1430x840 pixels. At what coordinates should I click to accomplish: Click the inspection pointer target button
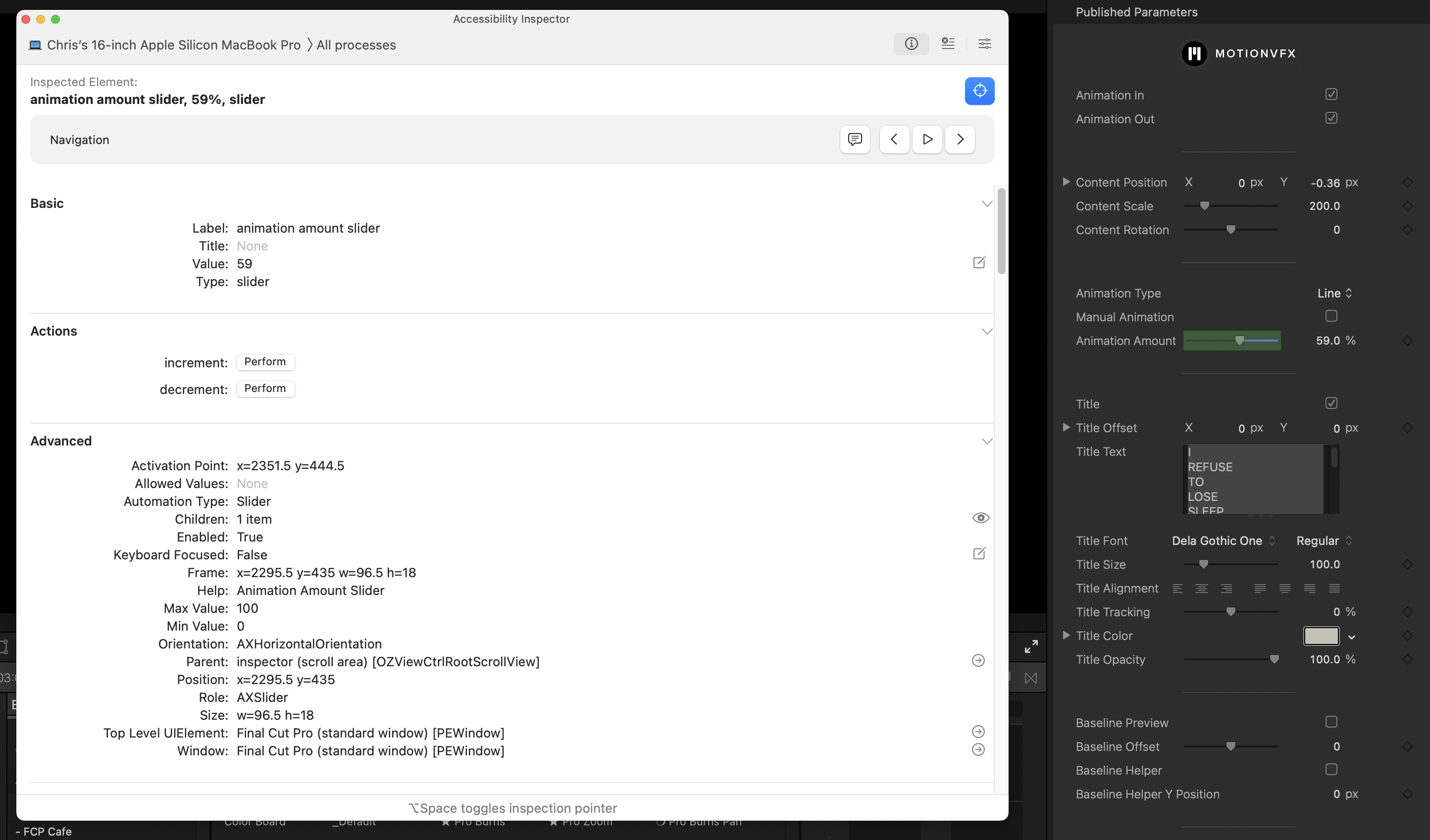[979, 91]
